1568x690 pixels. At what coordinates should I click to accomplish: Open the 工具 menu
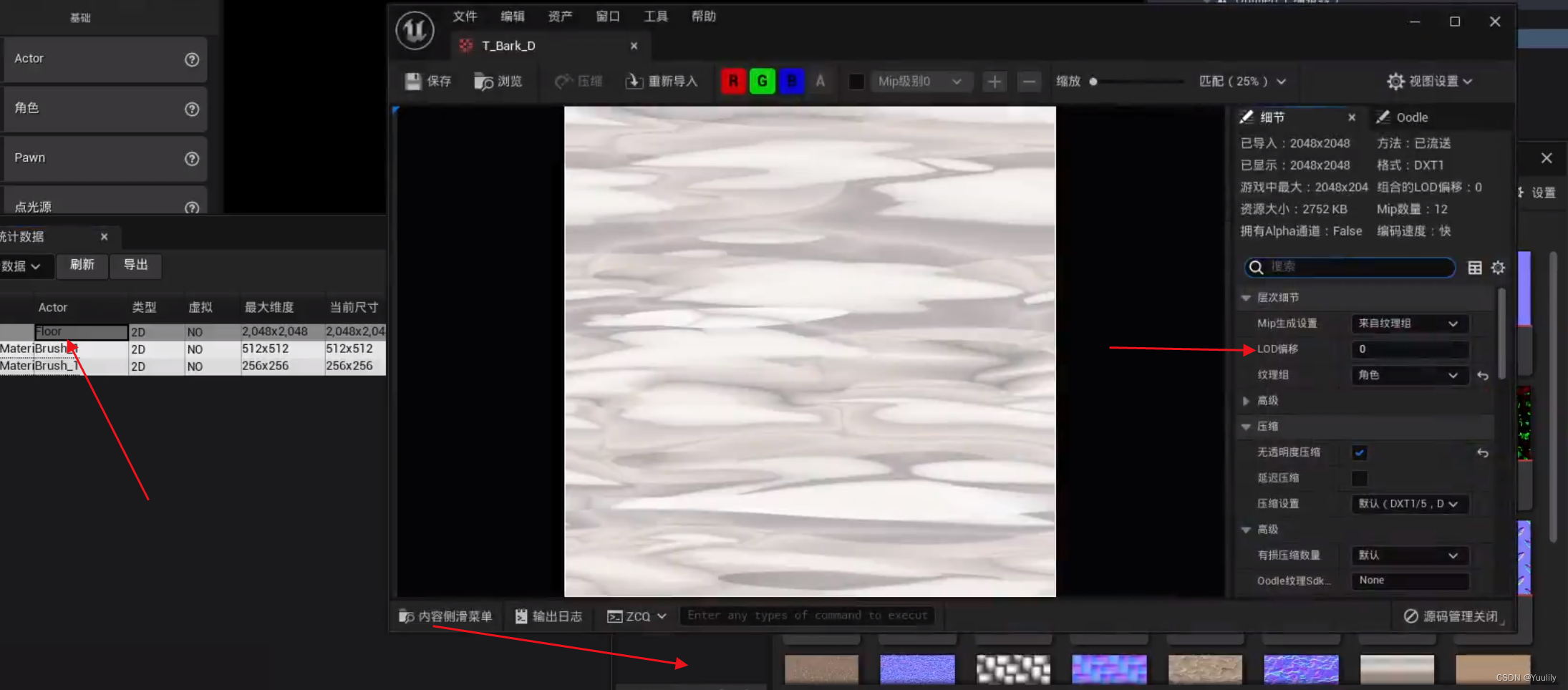click(656, 16)
